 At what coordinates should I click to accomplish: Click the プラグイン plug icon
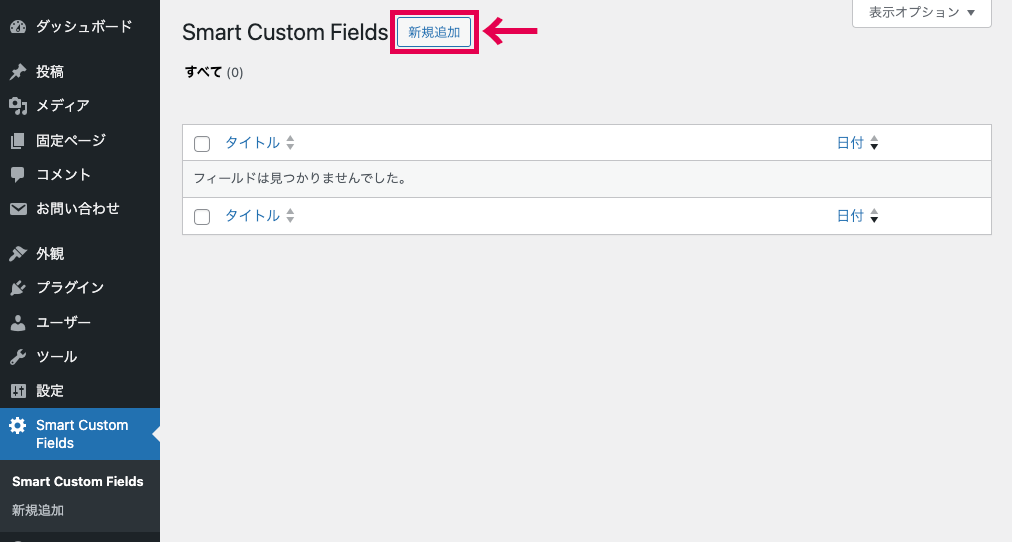point(18,288)
